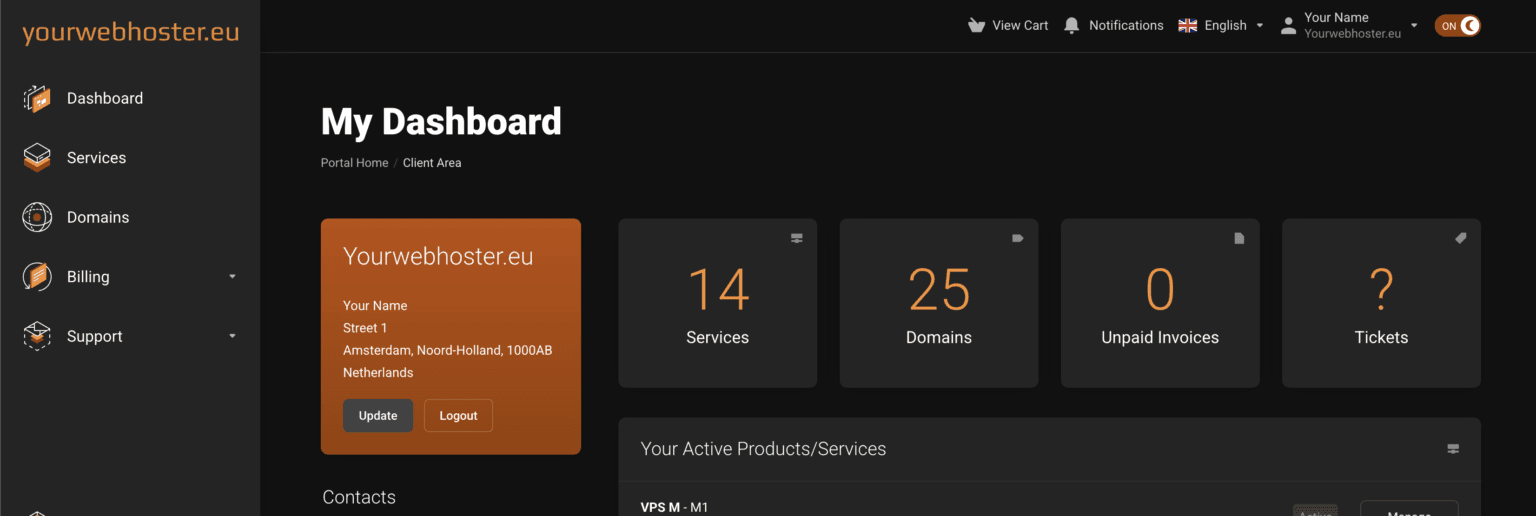This screenshot has height=516, width=1536.
Task: Expand the Support submenu arrow
Action: 232,337
